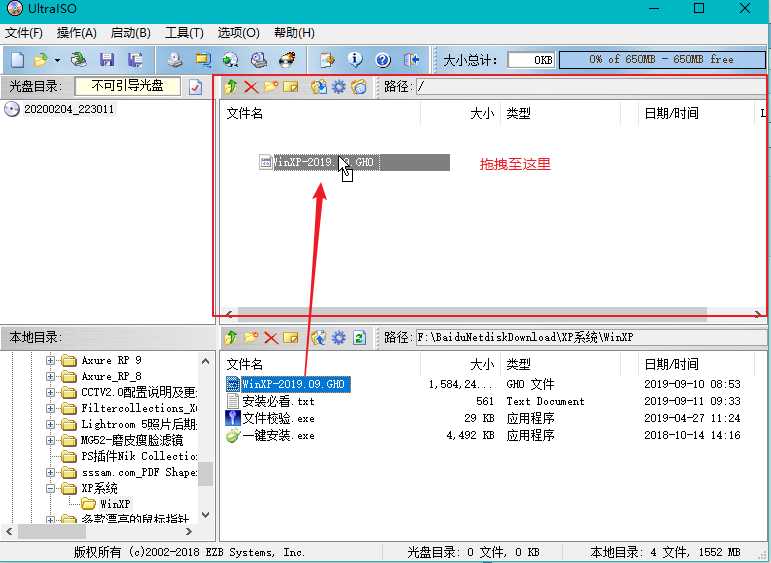Select the 一键安装.exe file

coord(278,436)
